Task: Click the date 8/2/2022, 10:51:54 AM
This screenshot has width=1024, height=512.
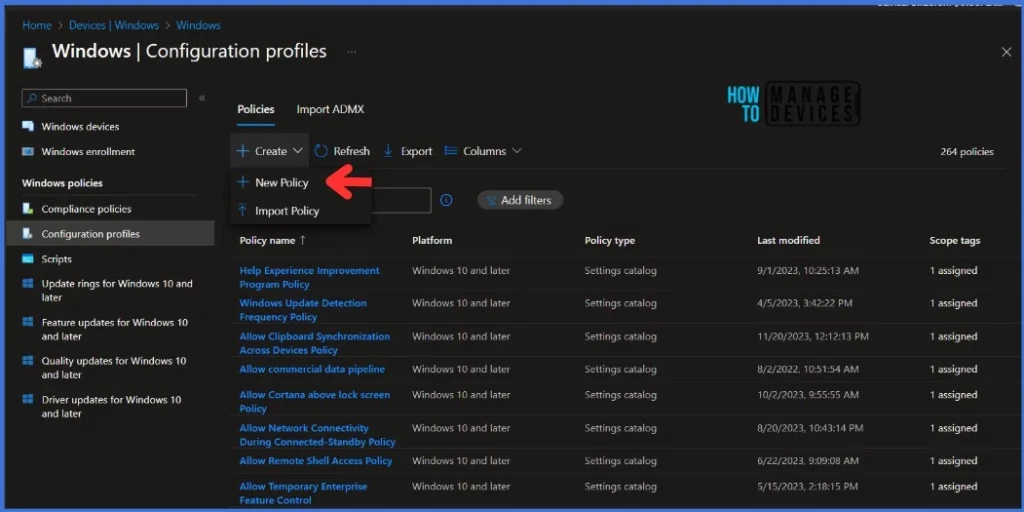Action: (x=808, y=369)
